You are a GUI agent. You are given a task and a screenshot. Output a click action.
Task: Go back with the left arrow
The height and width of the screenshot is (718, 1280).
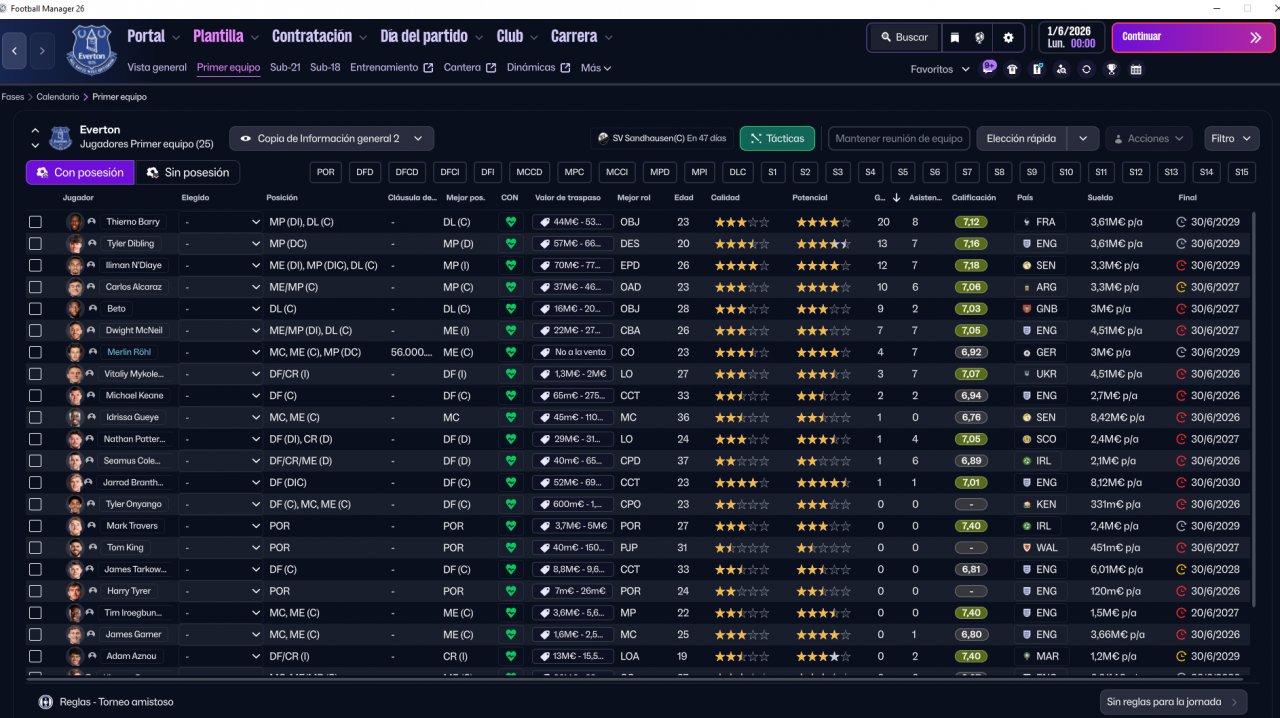[15, 50]
